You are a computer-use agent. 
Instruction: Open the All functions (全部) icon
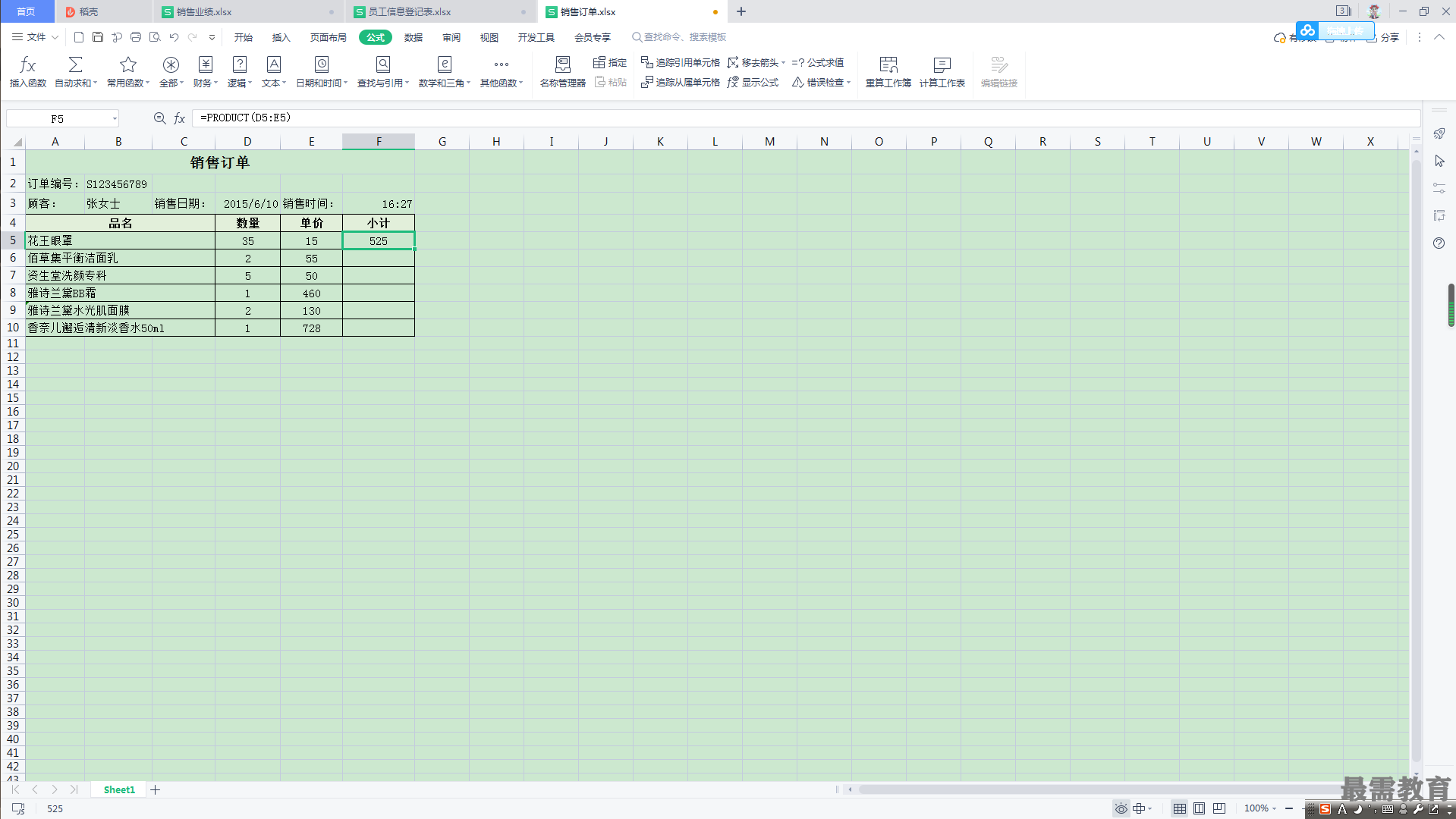[x=171, y=64]
